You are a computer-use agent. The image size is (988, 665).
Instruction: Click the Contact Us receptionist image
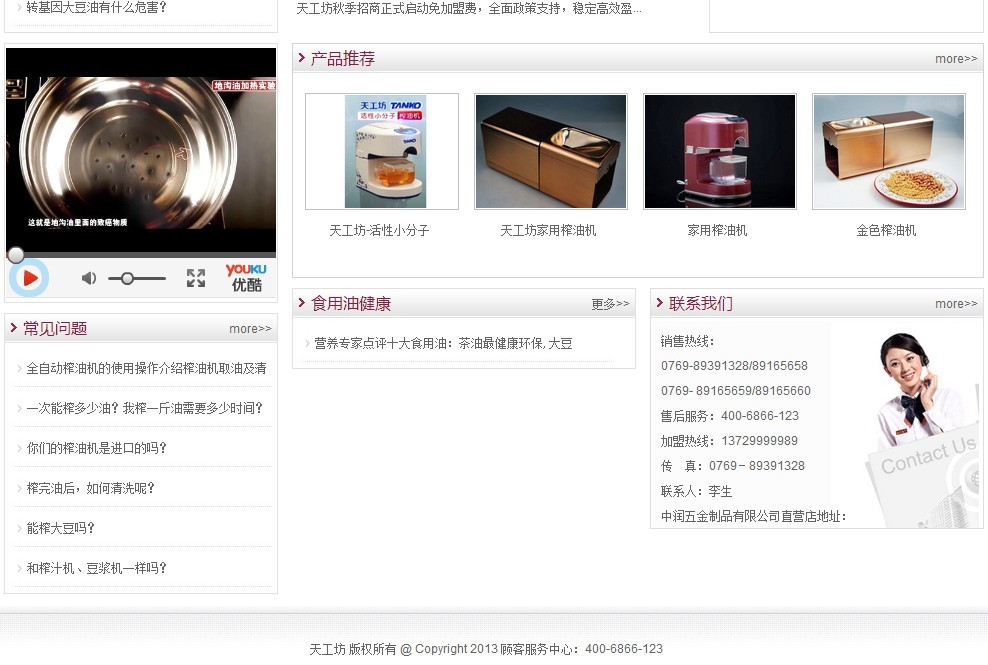[x=924, y=429]
